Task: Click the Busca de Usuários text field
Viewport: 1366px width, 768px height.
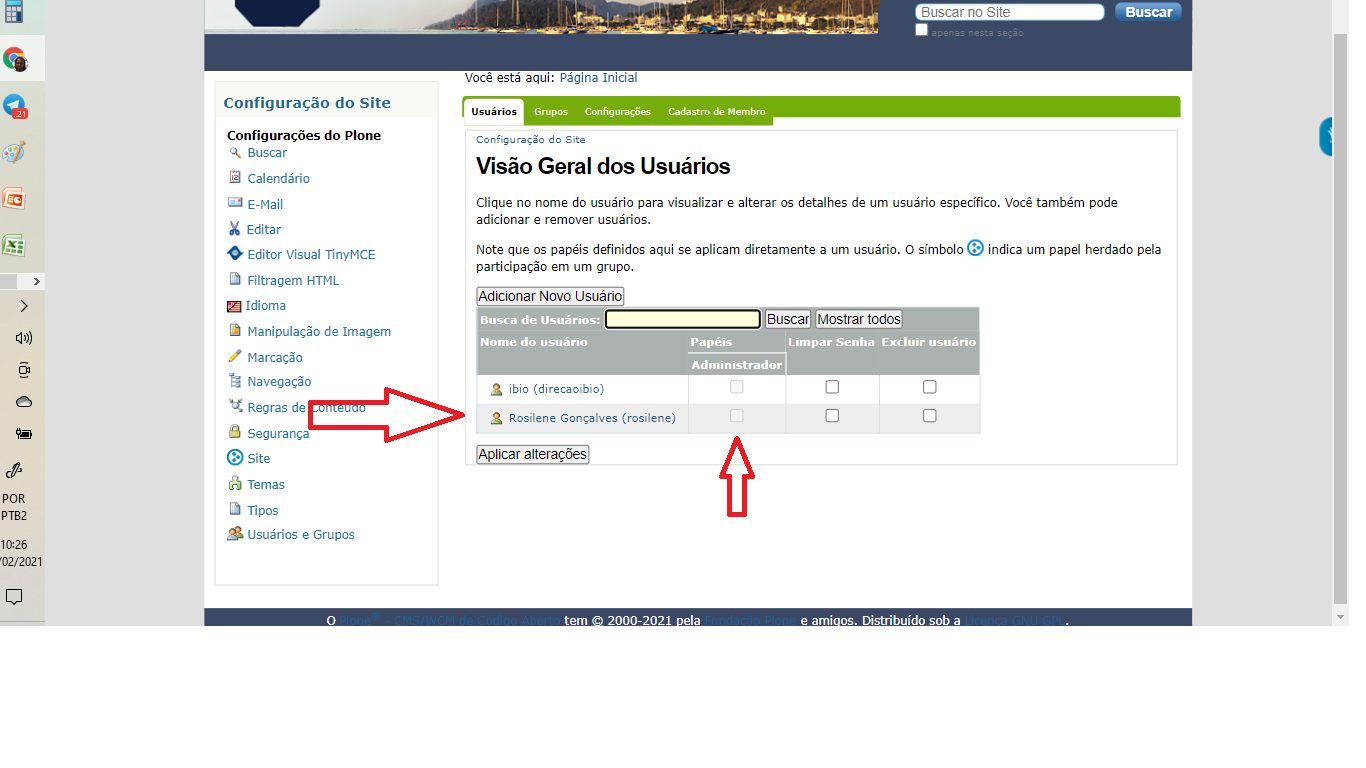Action: [683, 319]
